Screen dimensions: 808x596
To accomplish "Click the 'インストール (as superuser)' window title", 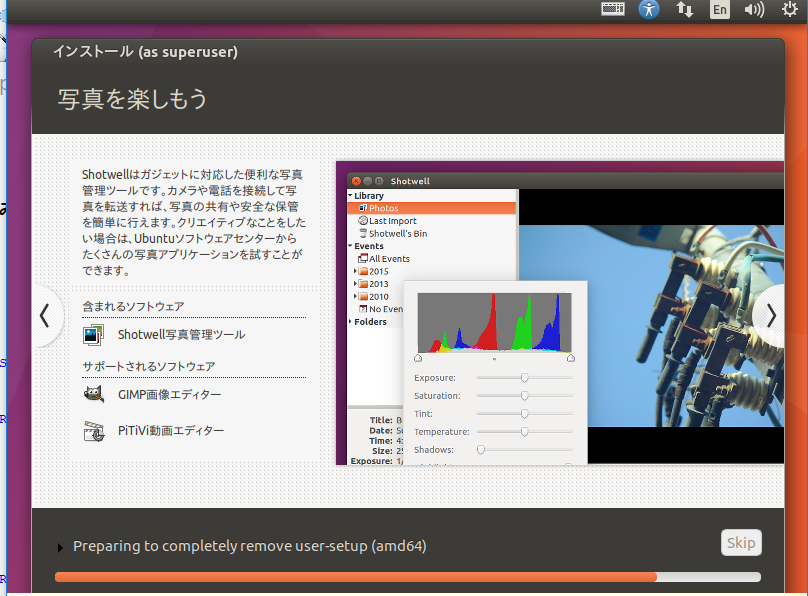I will (x=145, y=52).
